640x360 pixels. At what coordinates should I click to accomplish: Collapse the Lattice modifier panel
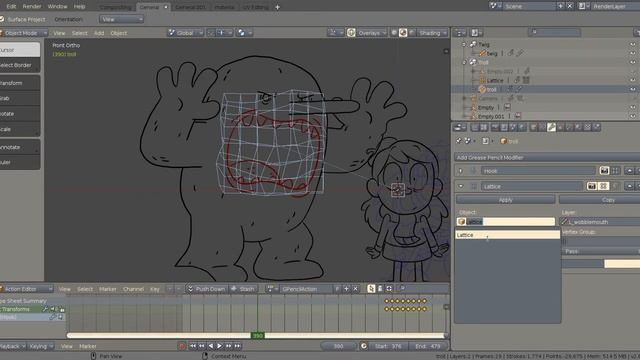pyautogui.click(x=461, y=187)
